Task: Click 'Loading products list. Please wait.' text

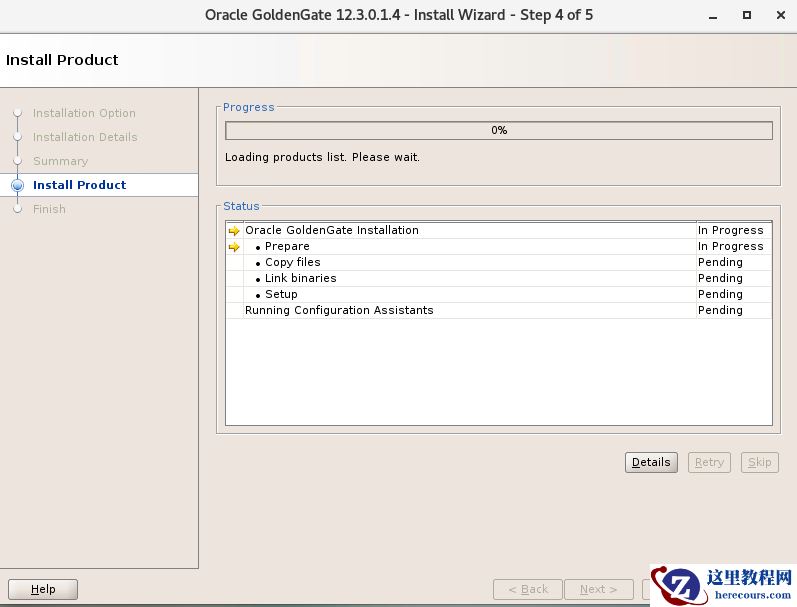Action: (x=322, y=157)
